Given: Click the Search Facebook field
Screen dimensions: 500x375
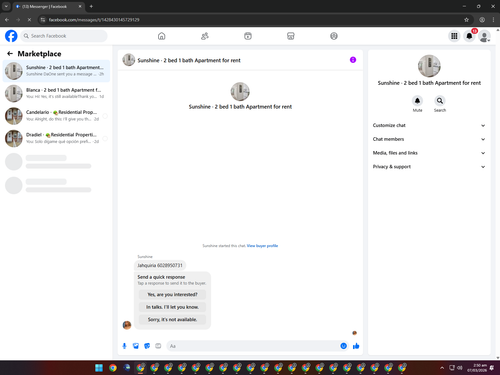Looking at the screenshot, I should coord(64,36).
